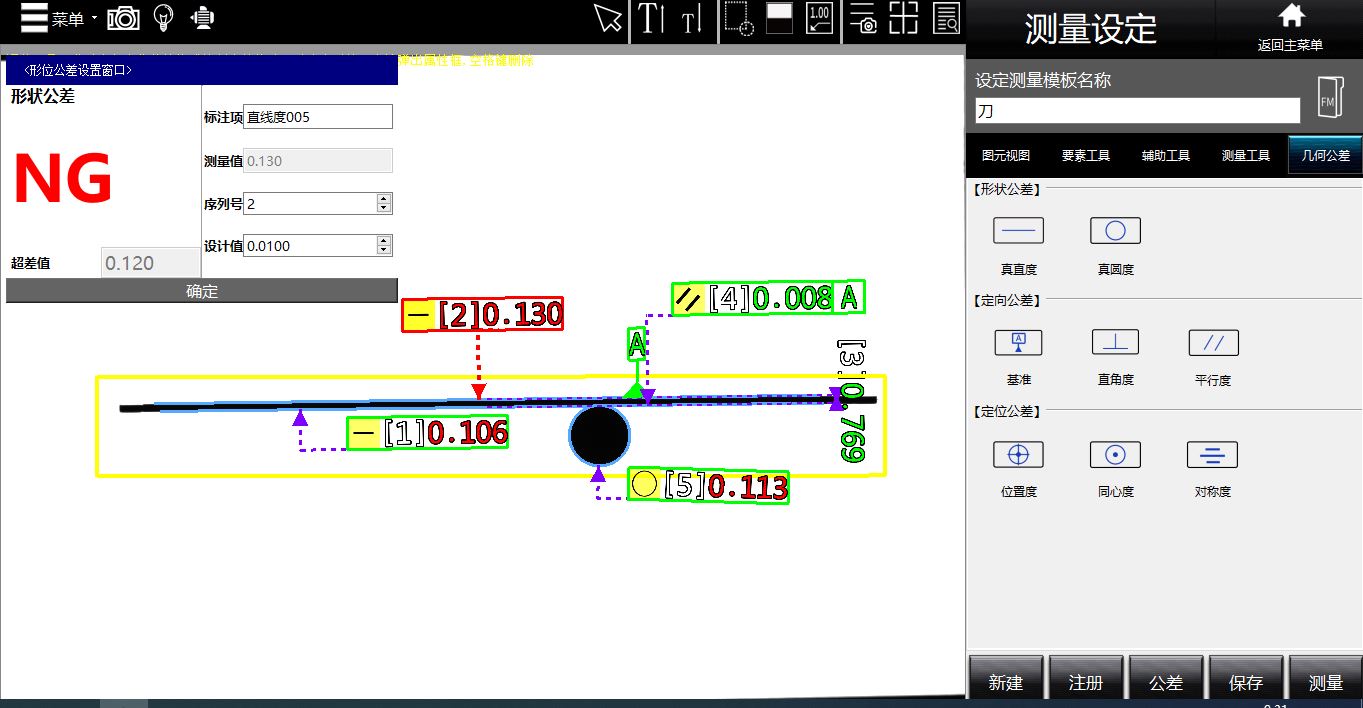Click the parallelism (平行度) icon
1363x708 pixels.
point(1213,343)
